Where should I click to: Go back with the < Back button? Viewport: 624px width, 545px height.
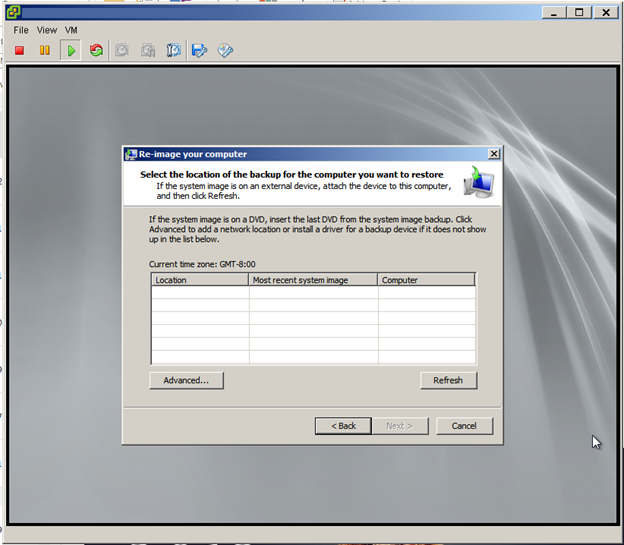tap(343, 426)
